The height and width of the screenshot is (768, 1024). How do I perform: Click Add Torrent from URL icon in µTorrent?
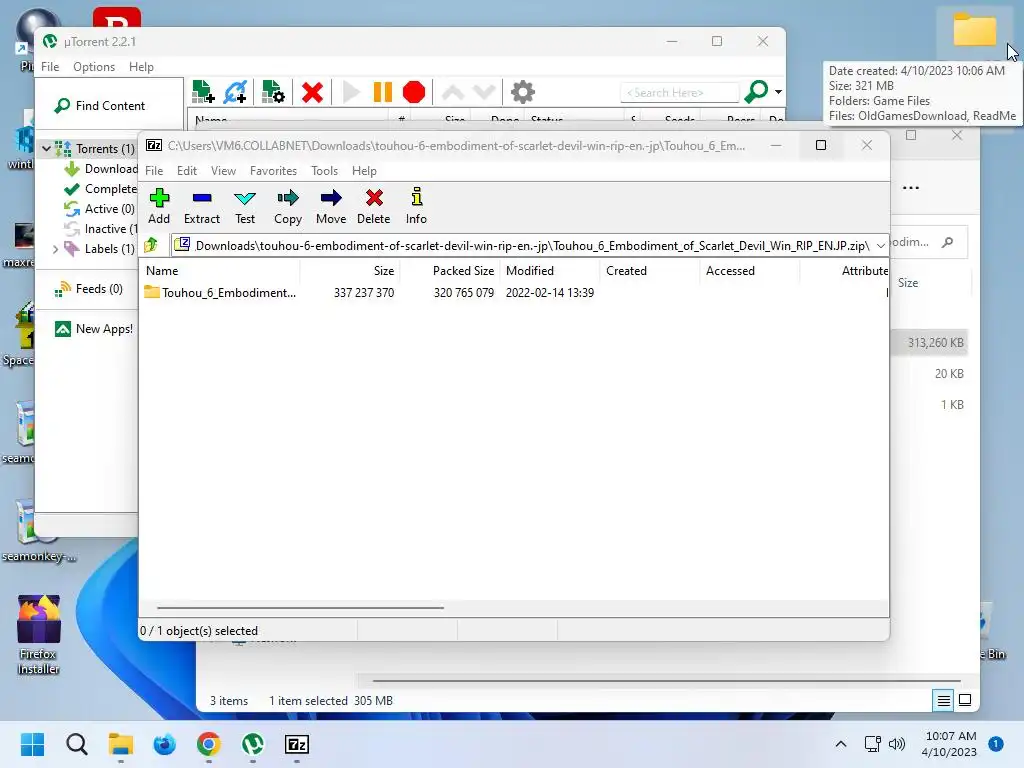pos(235,92)
